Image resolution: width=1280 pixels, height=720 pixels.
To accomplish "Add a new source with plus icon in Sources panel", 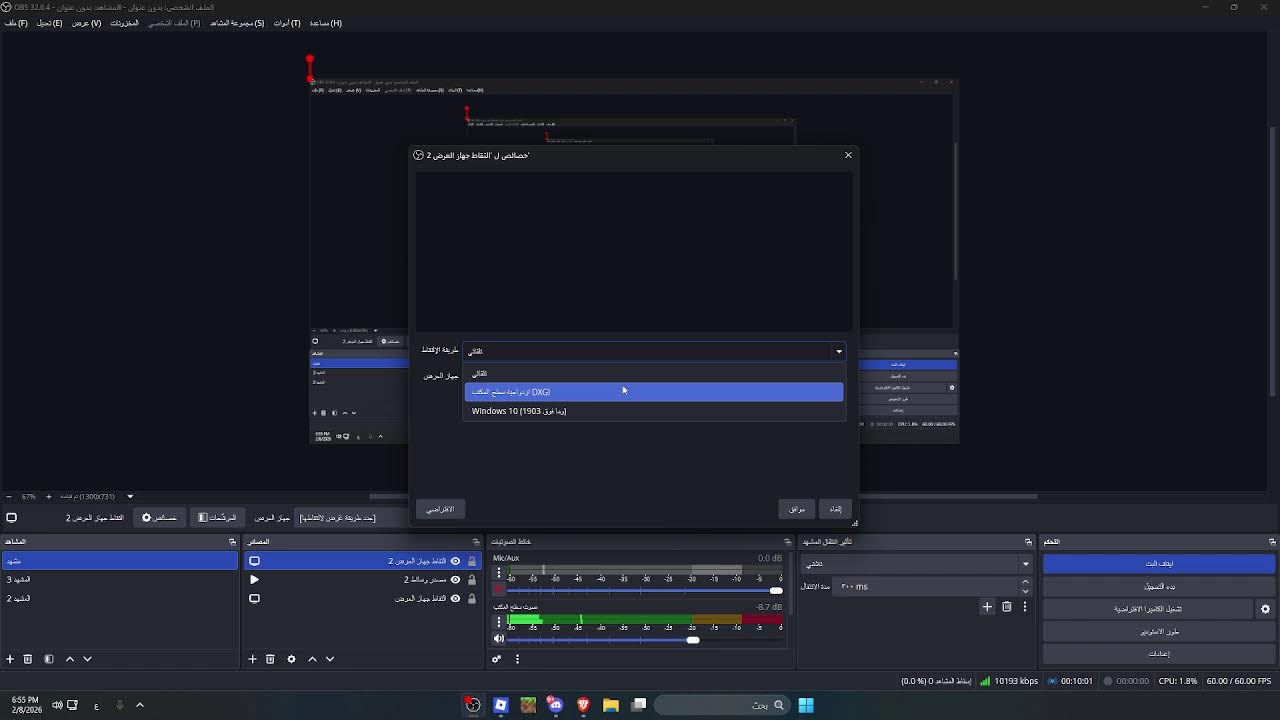I will [252, 659].
